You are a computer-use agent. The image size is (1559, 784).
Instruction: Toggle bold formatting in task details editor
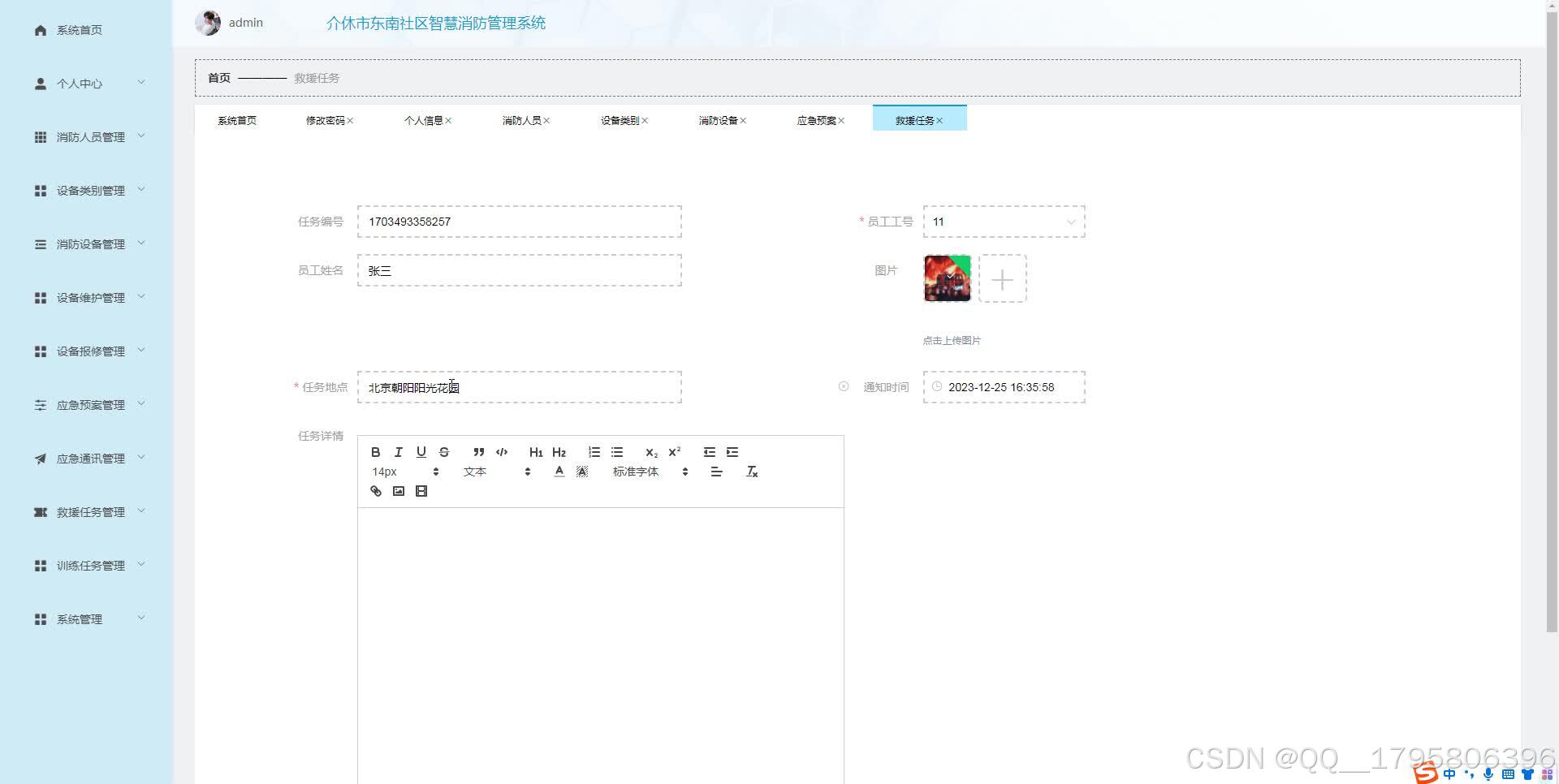[x=375, y=452]
